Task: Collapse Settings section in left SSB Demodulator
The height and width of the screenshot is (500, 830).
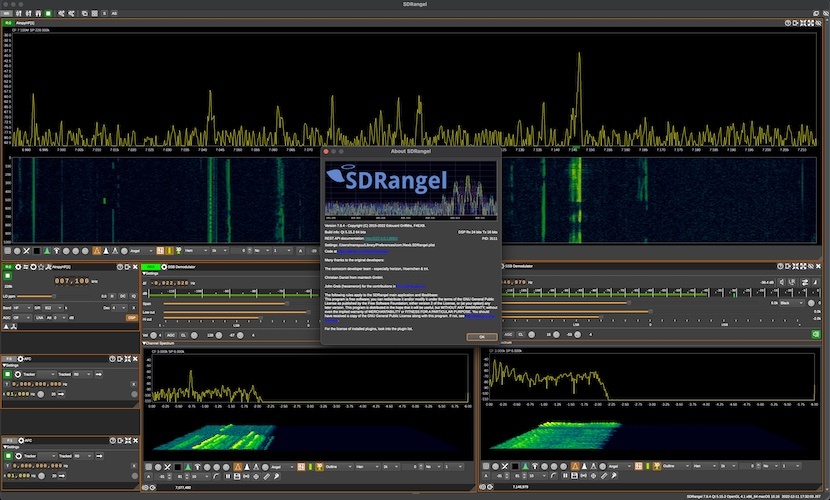Action: click(150, 274)
